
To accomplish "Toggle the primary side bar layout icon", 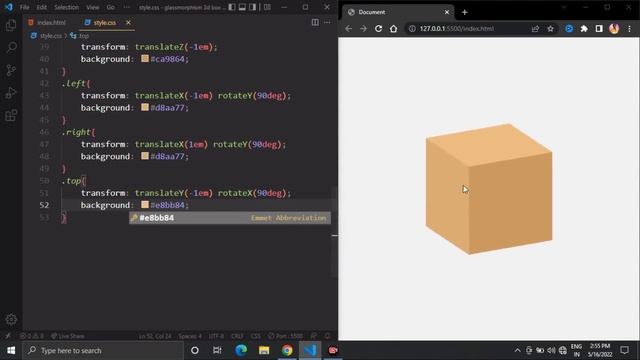I will tap(232, 7).
